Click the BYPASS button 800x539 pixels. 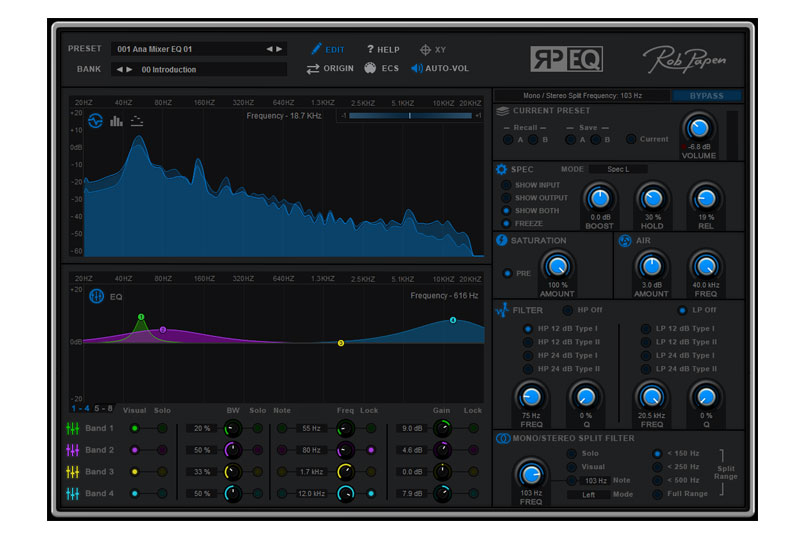713,96
